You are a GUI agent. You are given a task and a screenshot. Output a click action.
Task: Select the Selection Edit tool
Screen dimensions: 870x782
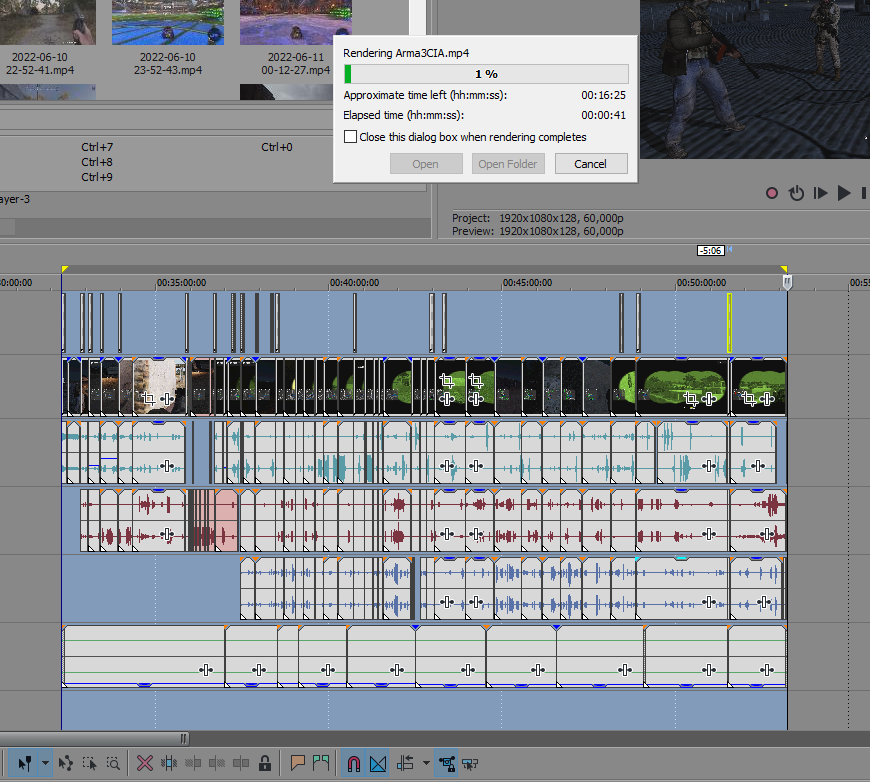coord(89,764)
